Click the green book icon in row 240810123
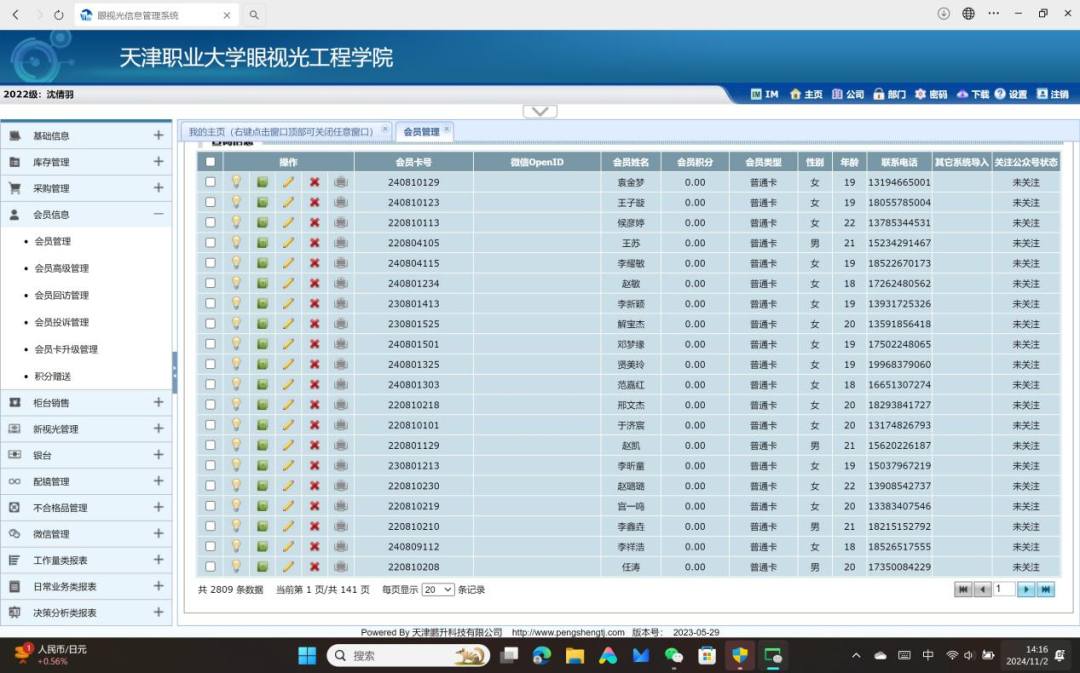Image resolution: width=1080 pixels, height=673 pixels. pyautogui.click(x=262, y=203)
